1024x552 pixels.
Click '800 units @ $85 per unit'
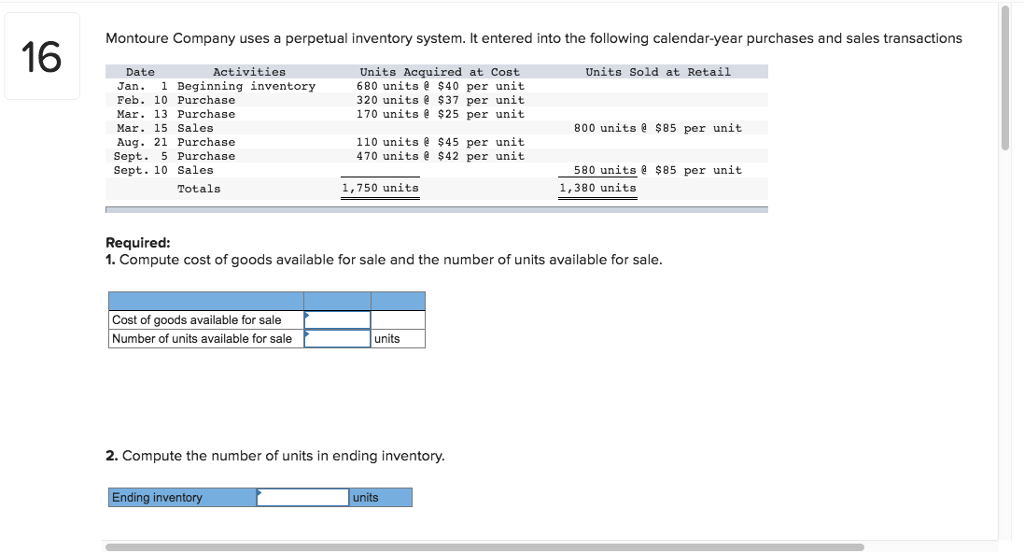(x=658, y=128)
